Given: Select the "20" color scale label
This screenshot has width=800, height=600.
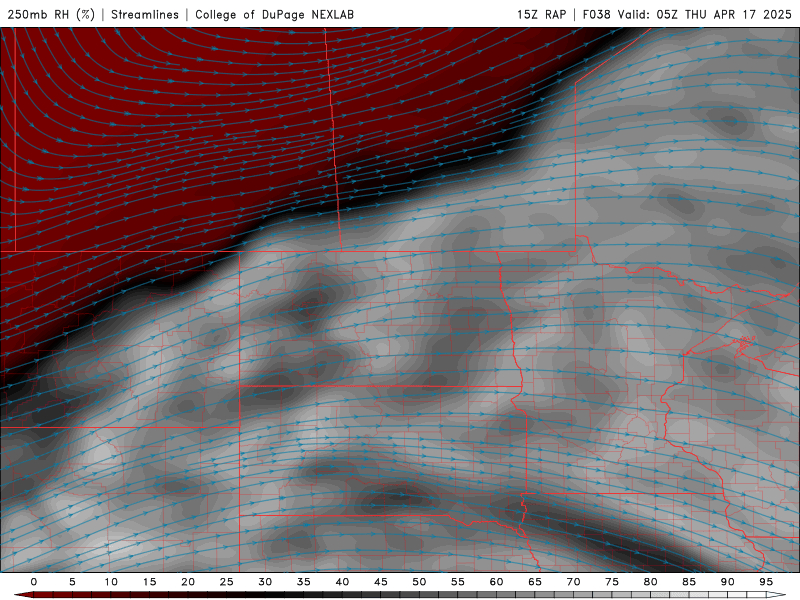Looking at the screenshot, I should click(188, 582).
